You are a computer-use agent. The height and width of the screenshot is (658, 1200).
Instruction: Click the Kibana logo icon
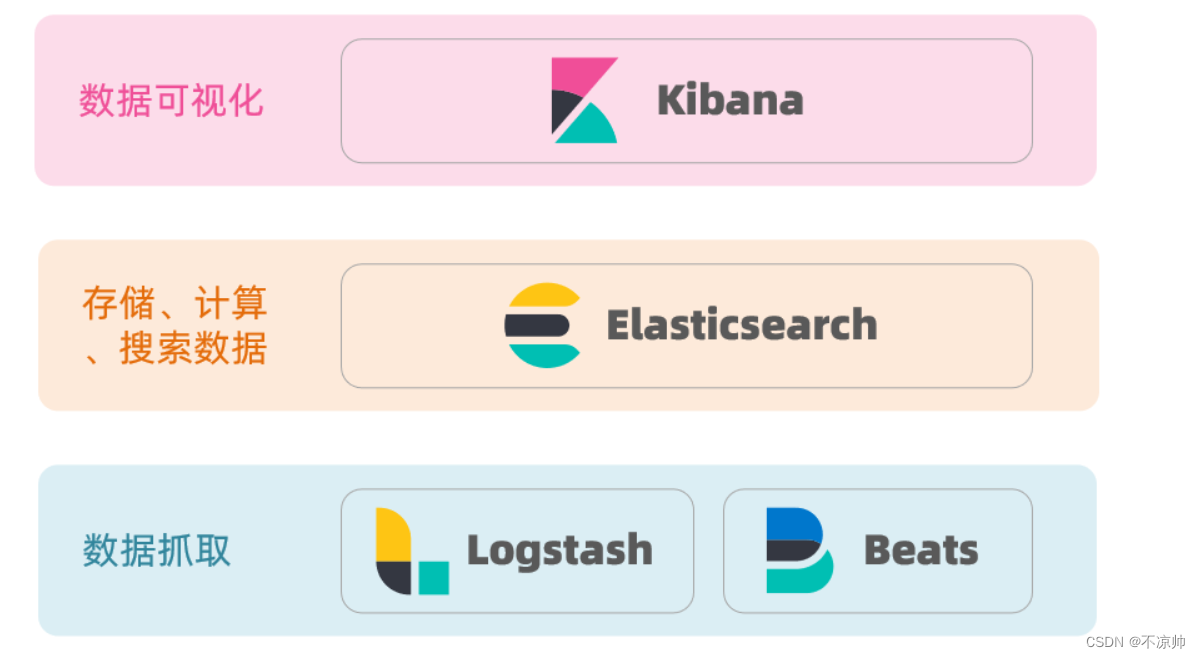[x=584, y=100]
